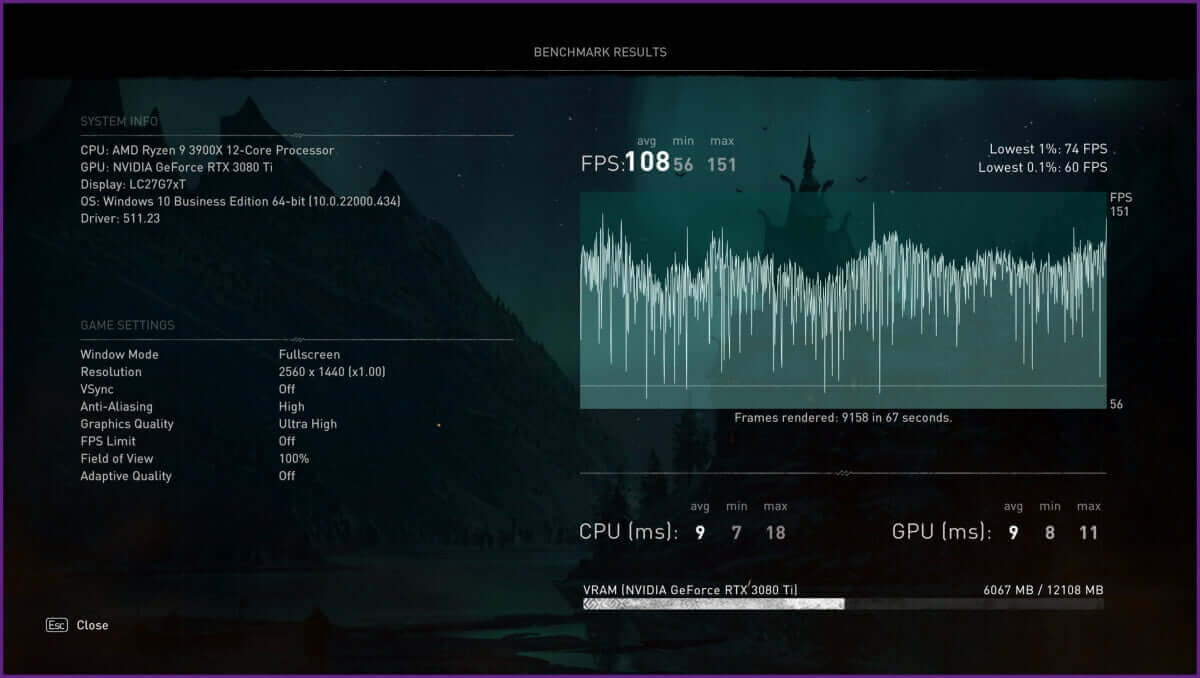1200x678 pixels.
Task: Click the Fullscreen value
Action: [x=309, y=354]
